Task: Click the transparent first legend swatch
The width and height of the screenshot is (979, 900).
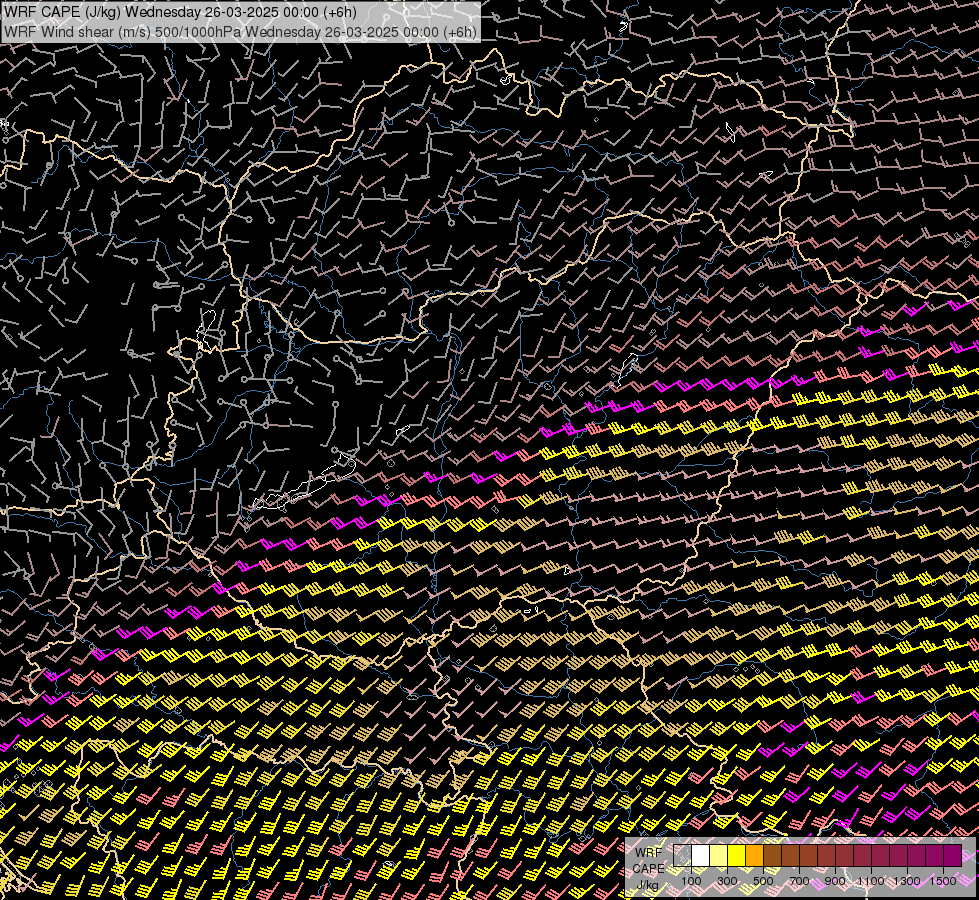Action: [x=682, y=855]
